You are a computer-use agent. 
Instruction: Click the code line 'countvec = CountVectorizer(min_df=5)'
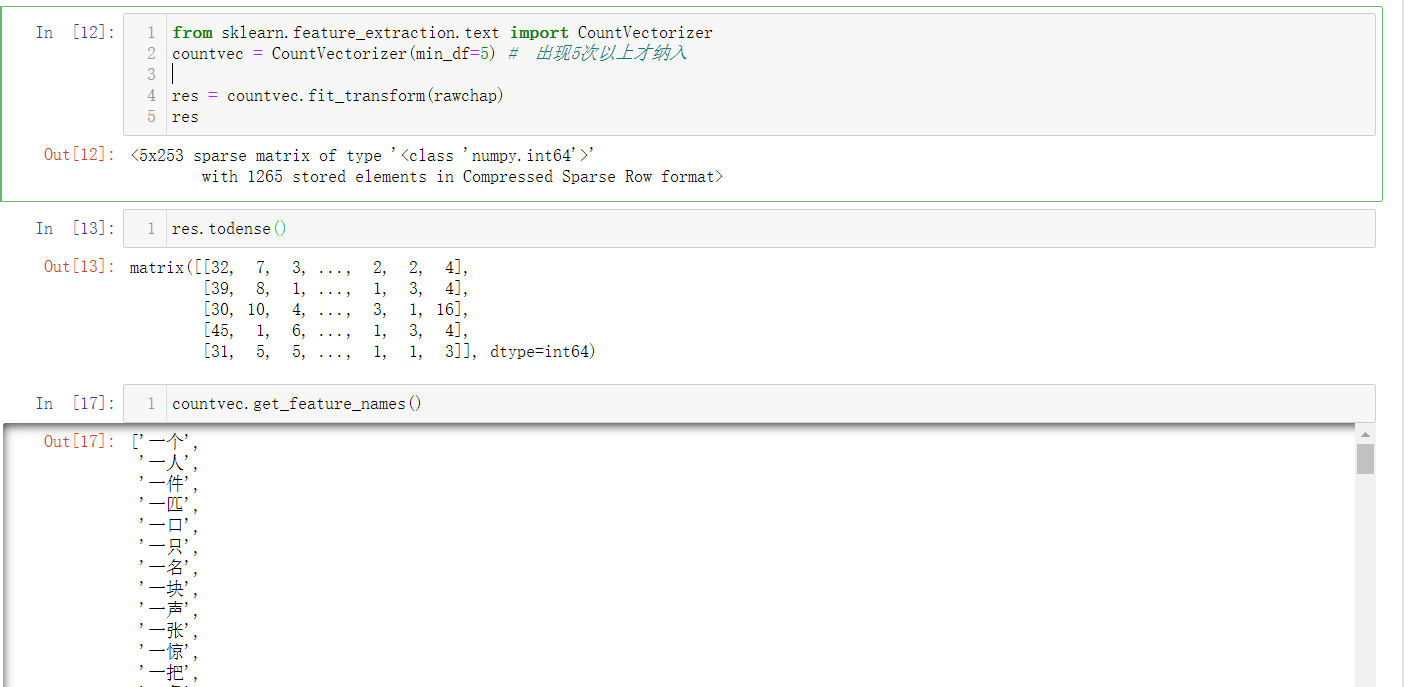(334, 53)
